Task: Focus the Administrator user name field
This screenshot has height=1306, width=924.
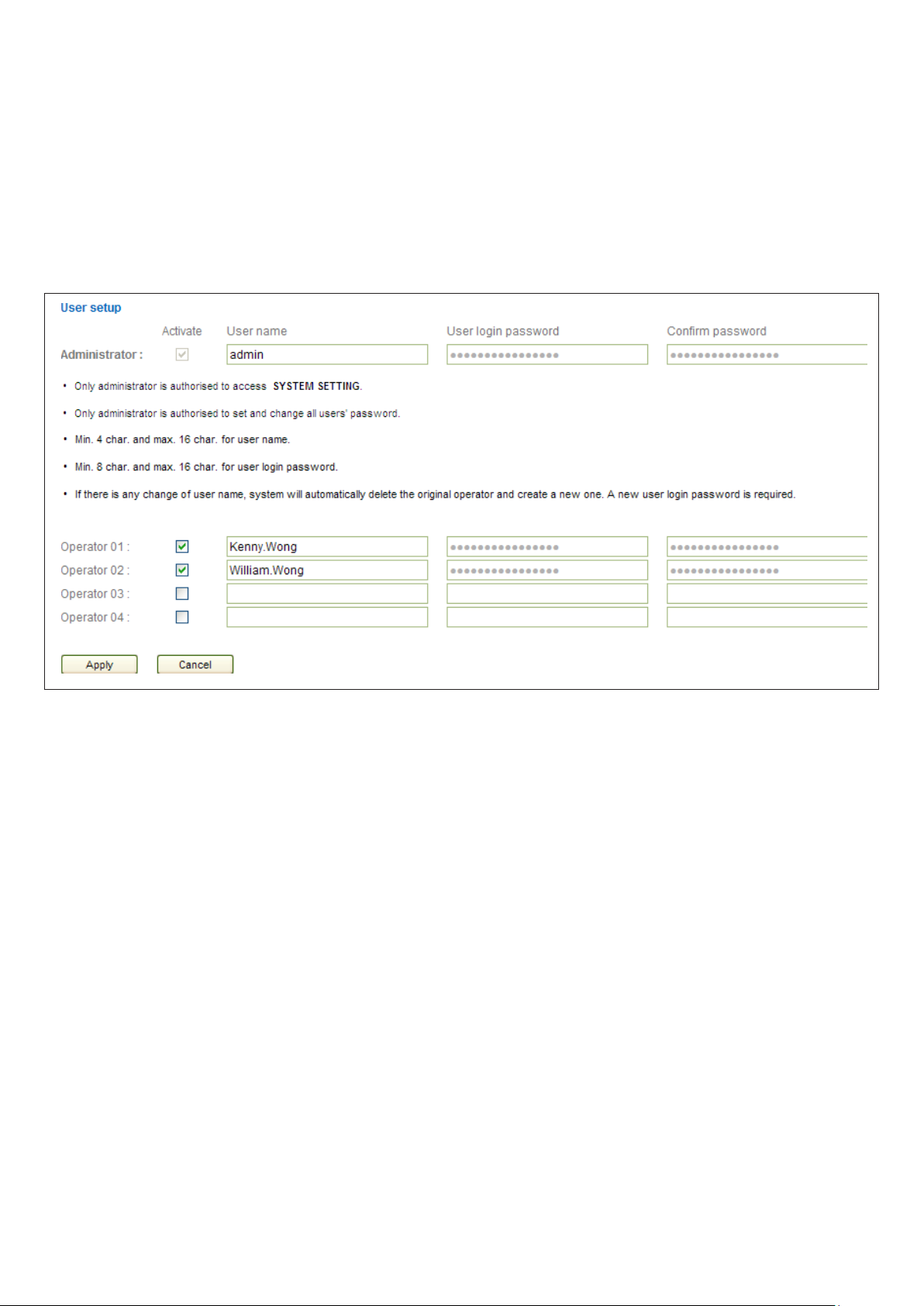Action: click(x=327, y=354)
